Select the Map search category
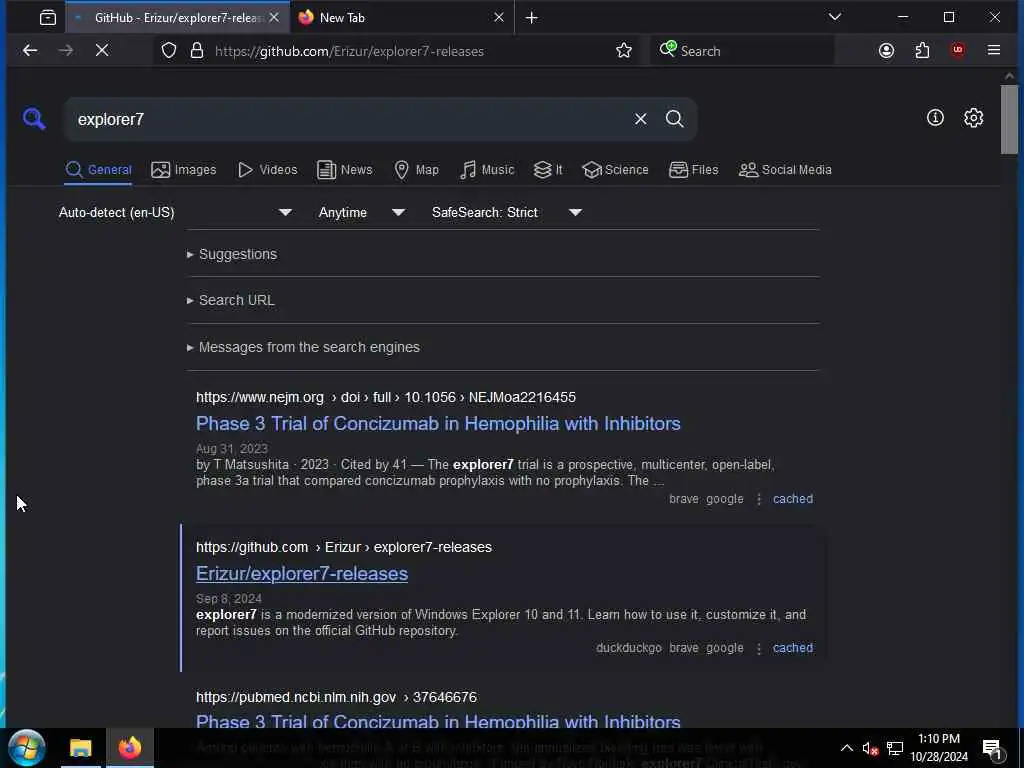 [417, 170]
